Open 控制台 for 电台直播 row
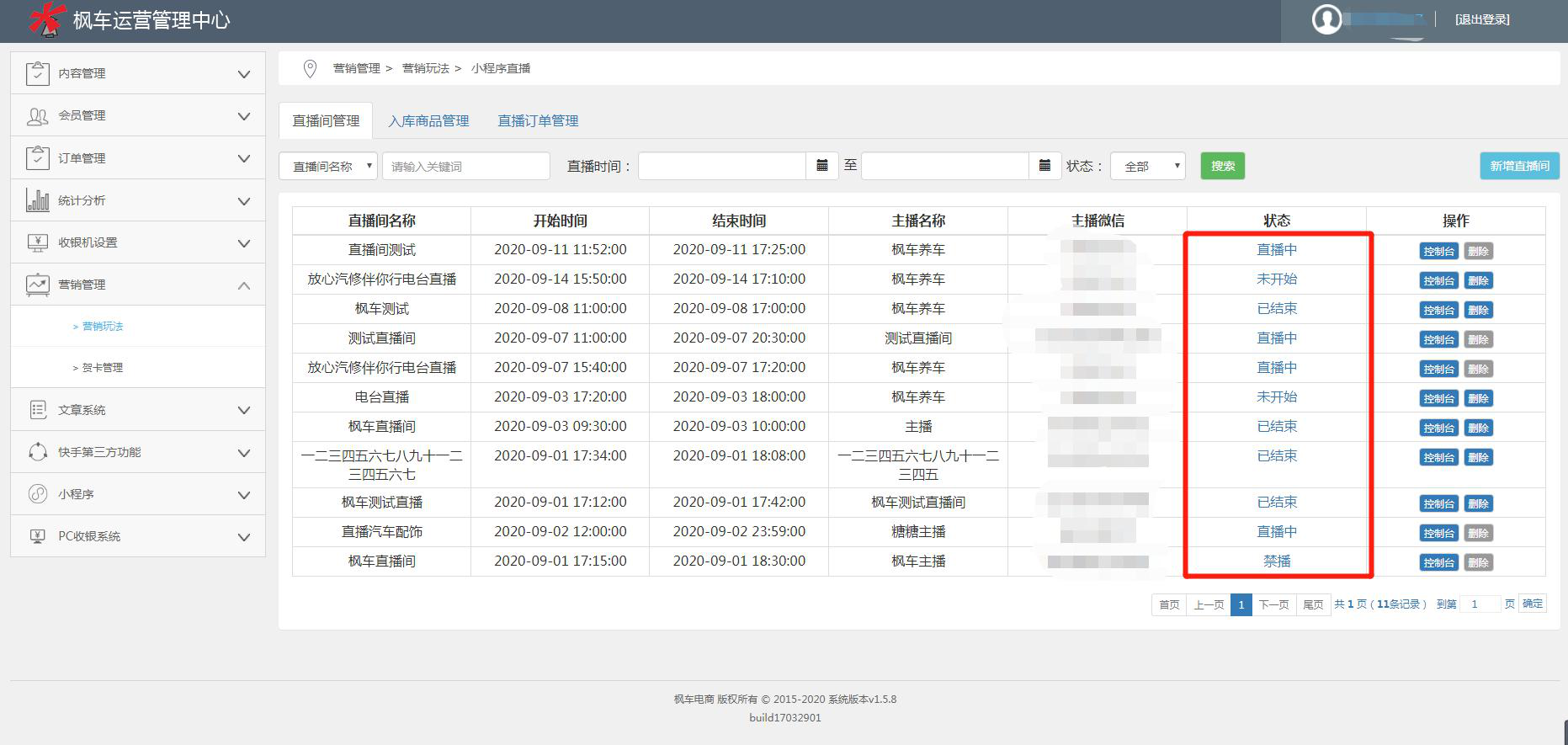 tap(1439, 398)
